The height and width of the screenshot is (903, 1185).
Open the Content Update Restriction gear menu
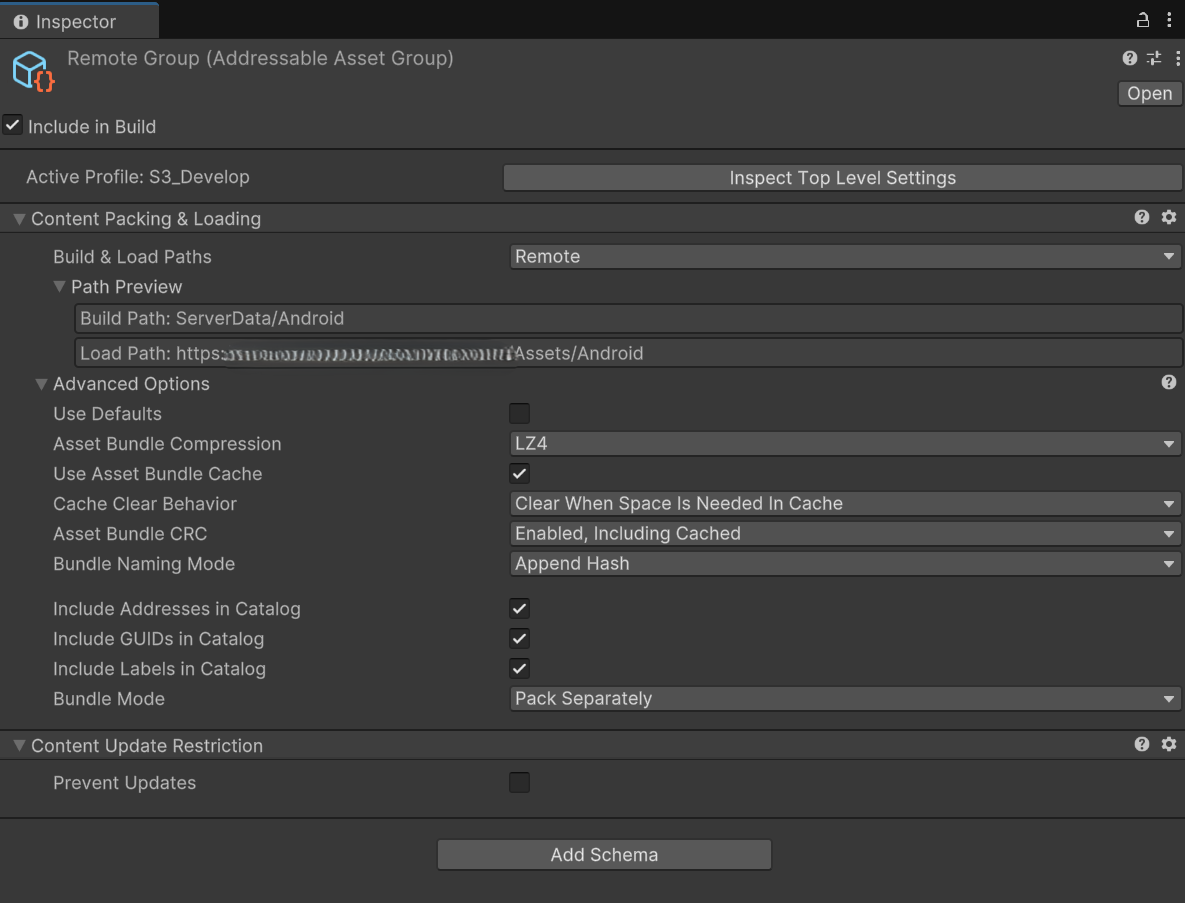(1168, 744)
